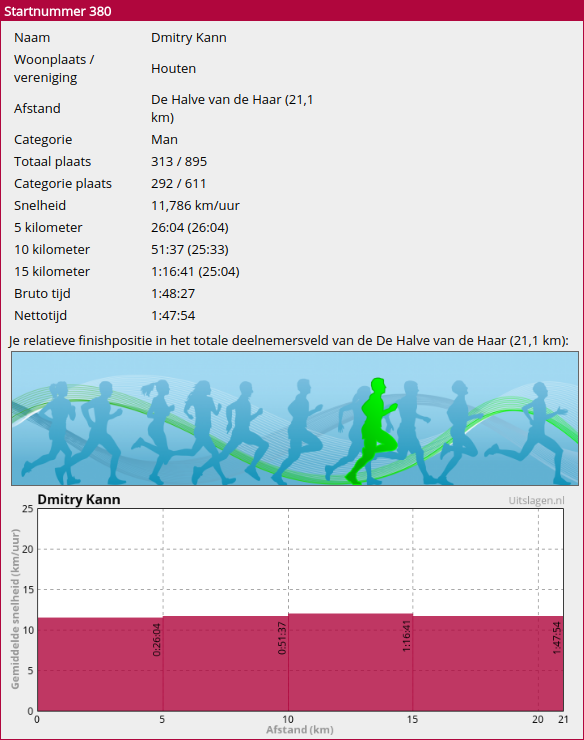Click the '15 kilometer' label
Screen dimensions: 584x740
52,272
